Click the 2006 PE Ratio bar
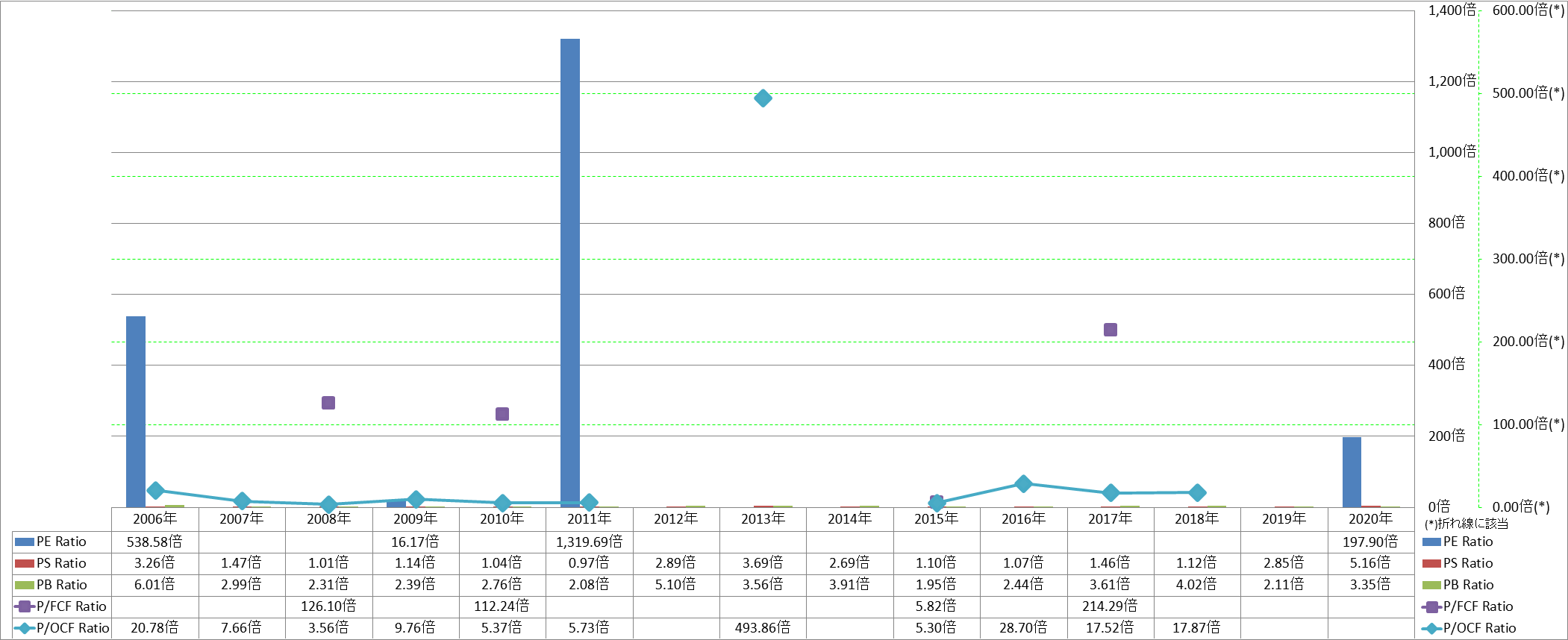The image size is (1568, 640). pos(136,412)
